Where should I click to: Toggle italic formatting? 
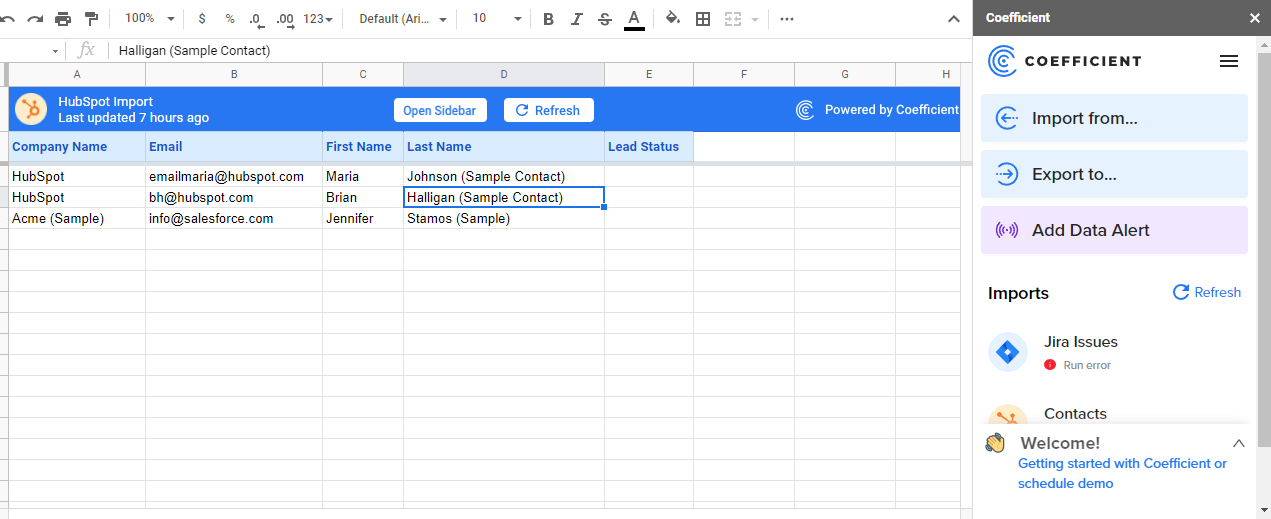pyautogui.click(x=576, y=19)
